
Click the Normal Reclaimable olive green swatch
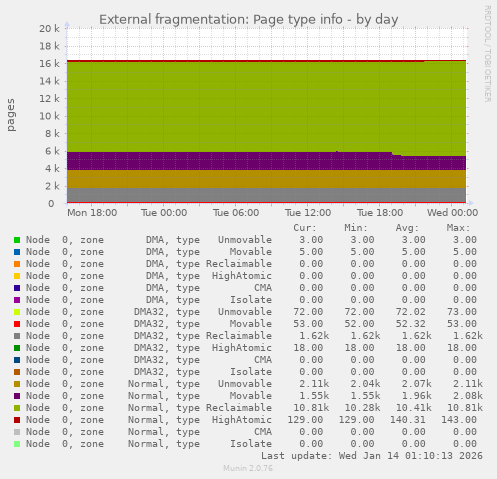pyautogui.click(x=17, y=408)
